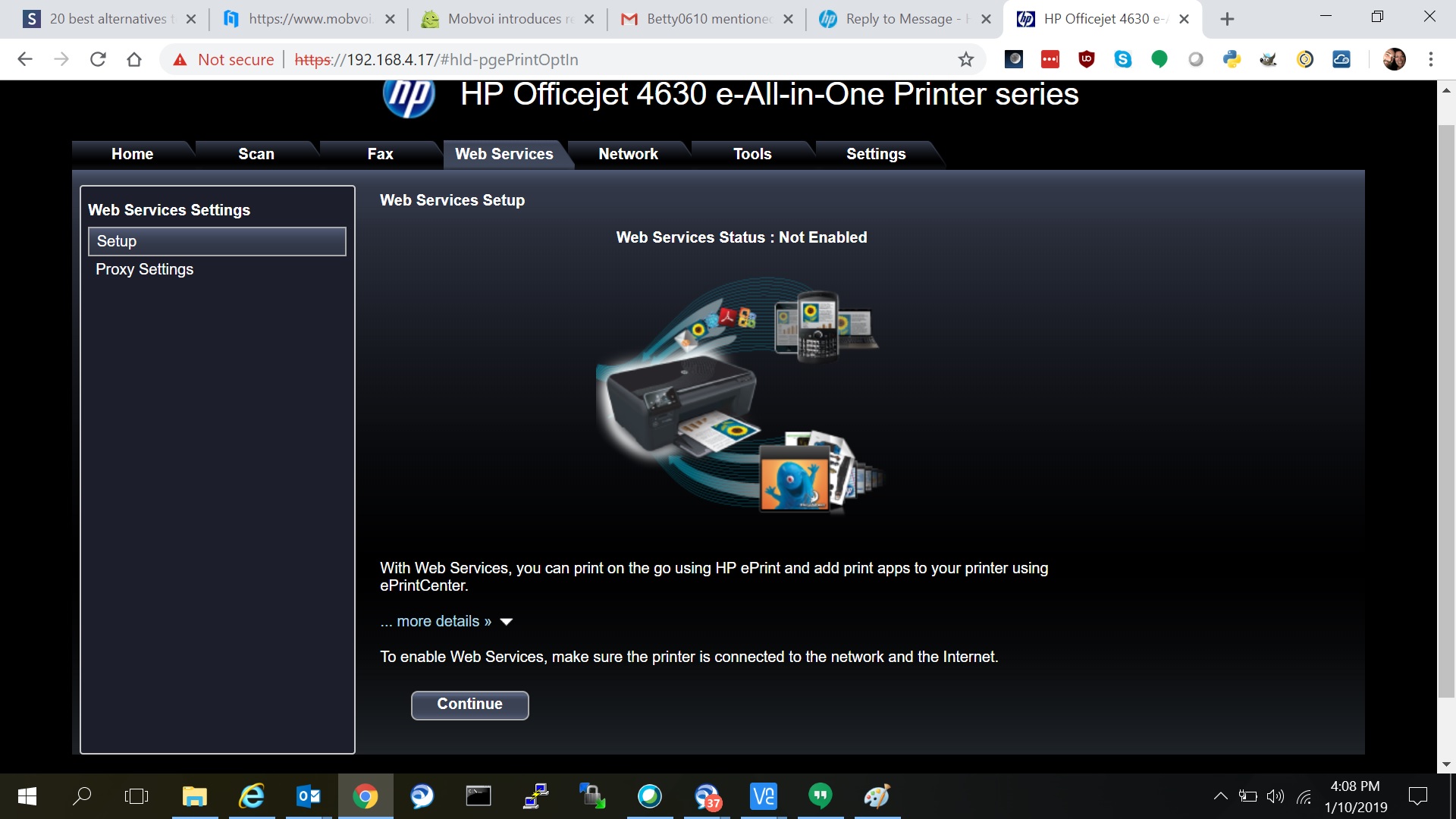Switch to the Network tab

[x=628, y=154]
